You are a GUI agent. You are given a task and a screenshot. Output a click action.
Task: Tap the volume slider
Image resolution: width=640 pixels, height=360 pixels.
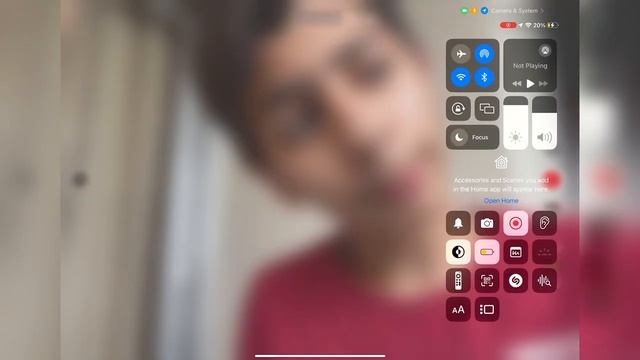(x=544, y=123)
